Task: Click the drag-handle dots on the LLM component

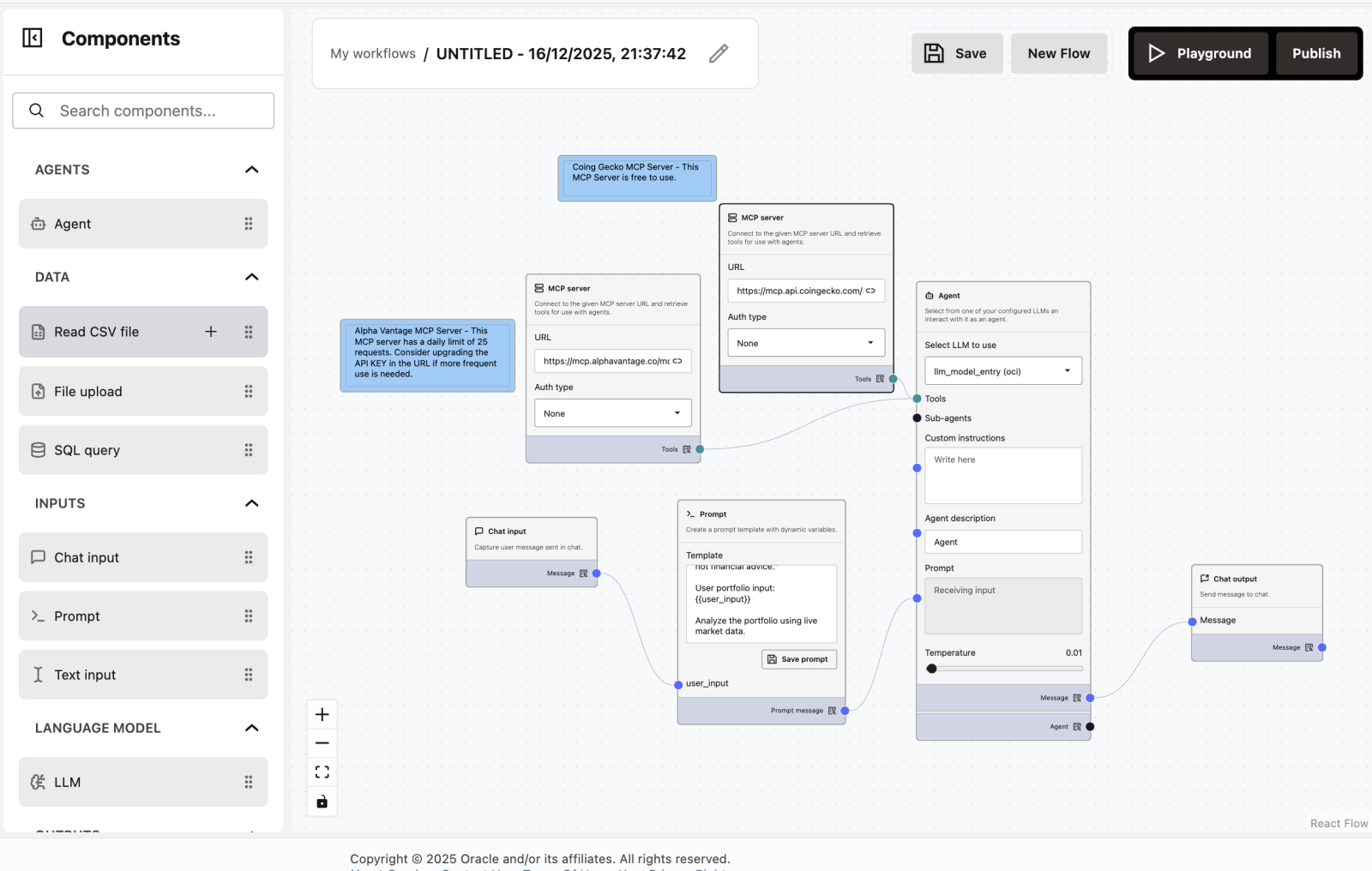Action: coord(248,782)
